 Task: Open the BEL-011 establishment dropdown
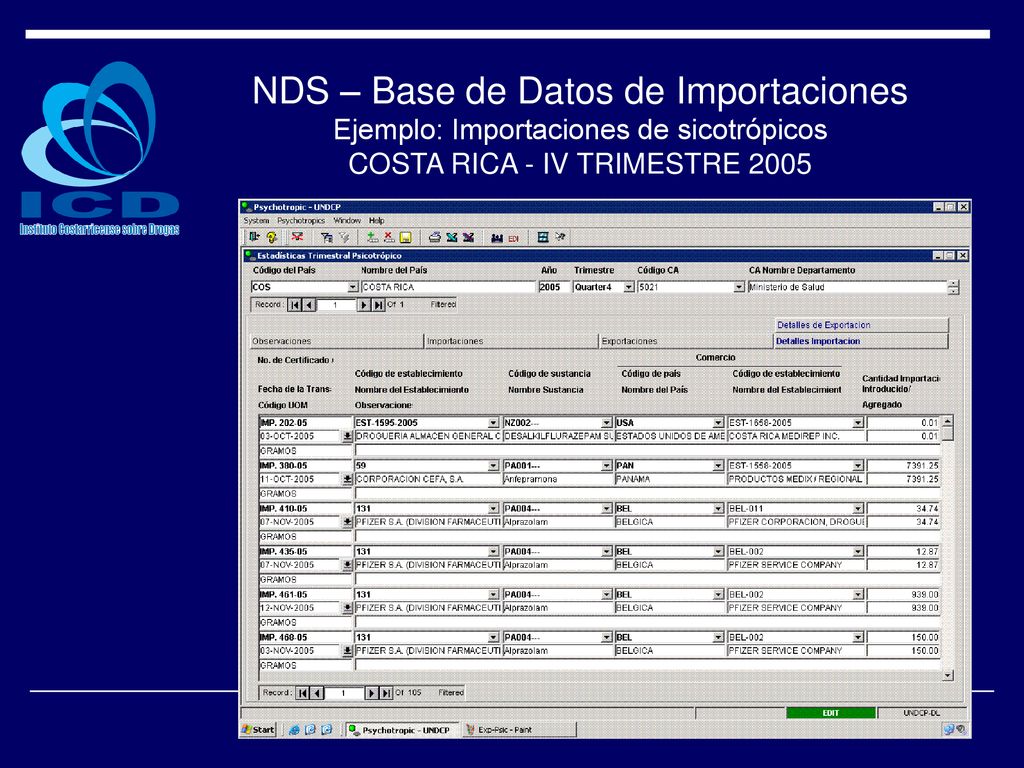tap(858, 509)
